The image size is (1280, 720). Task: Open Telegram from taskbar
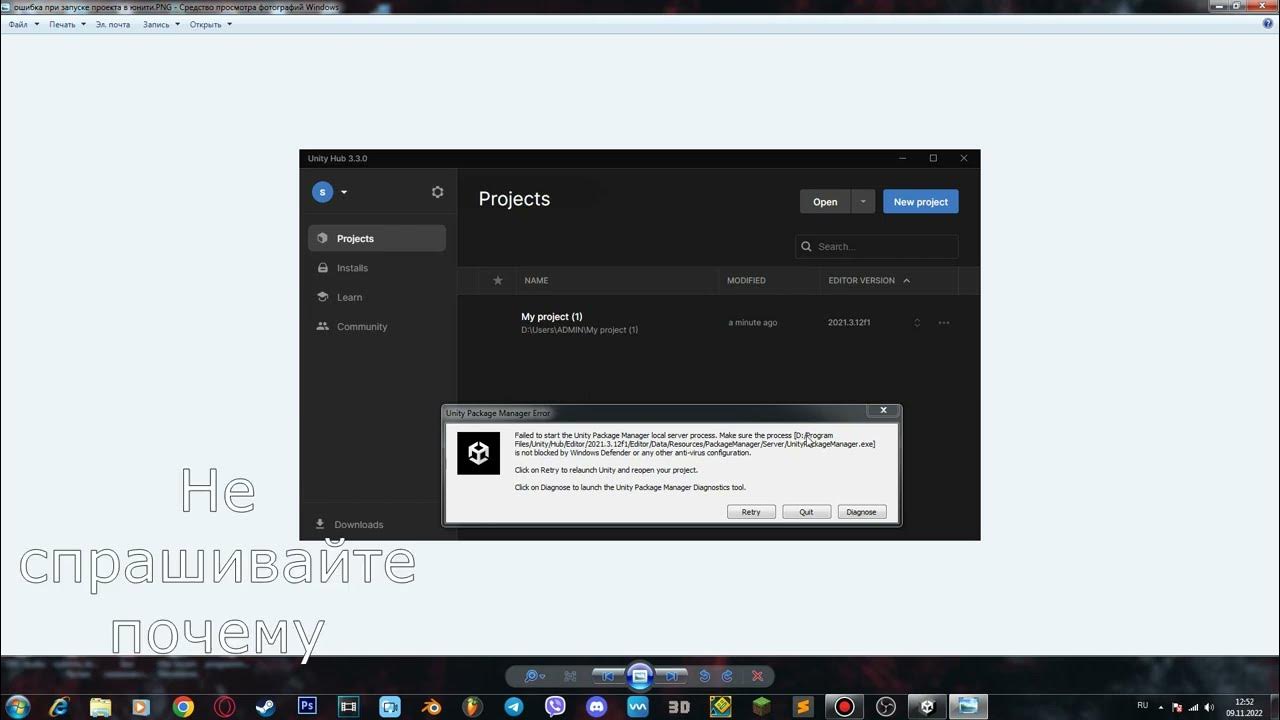(513, 707)
